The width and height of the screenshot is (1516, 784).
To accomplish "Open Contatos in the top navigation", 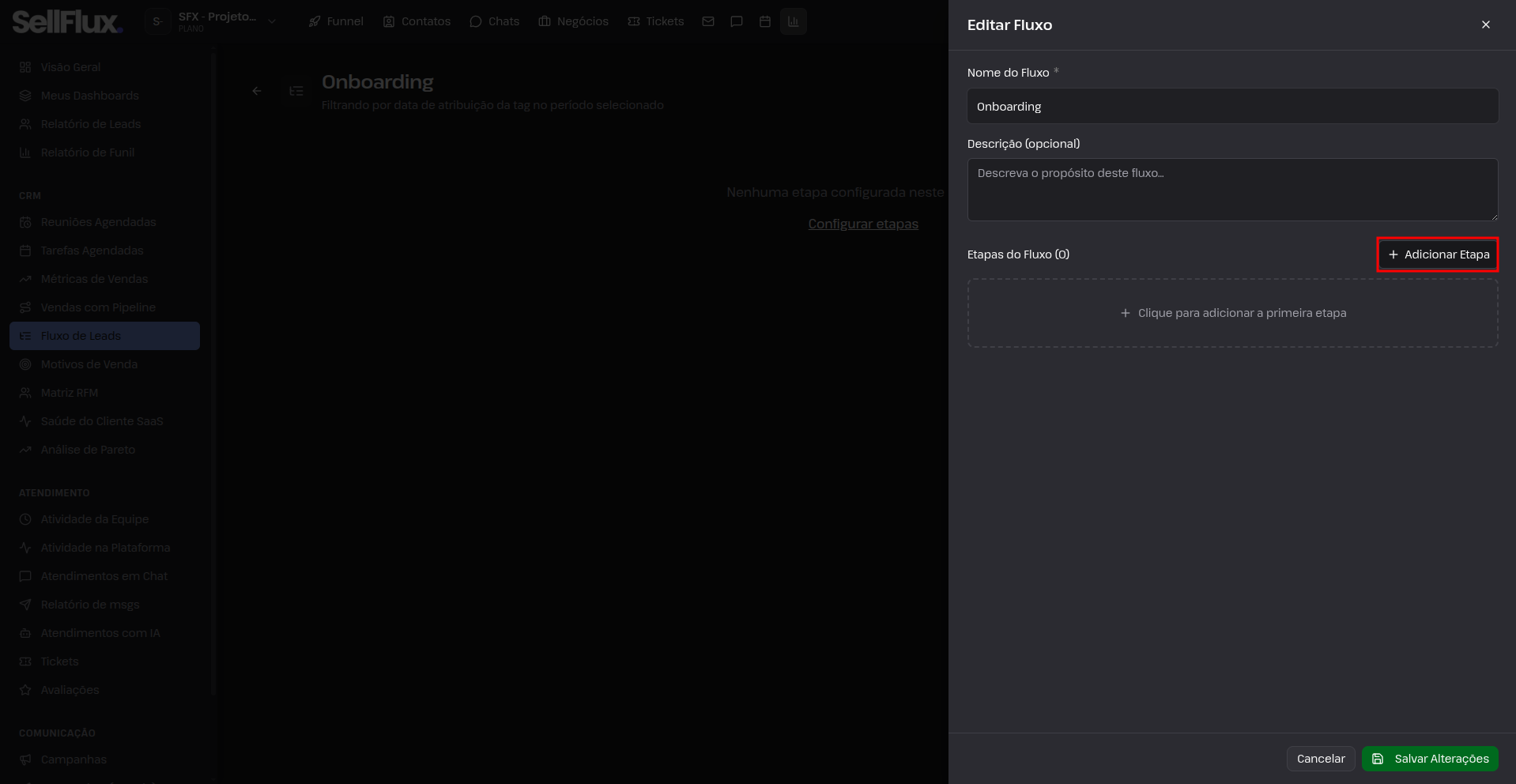I will click(417, 21).
